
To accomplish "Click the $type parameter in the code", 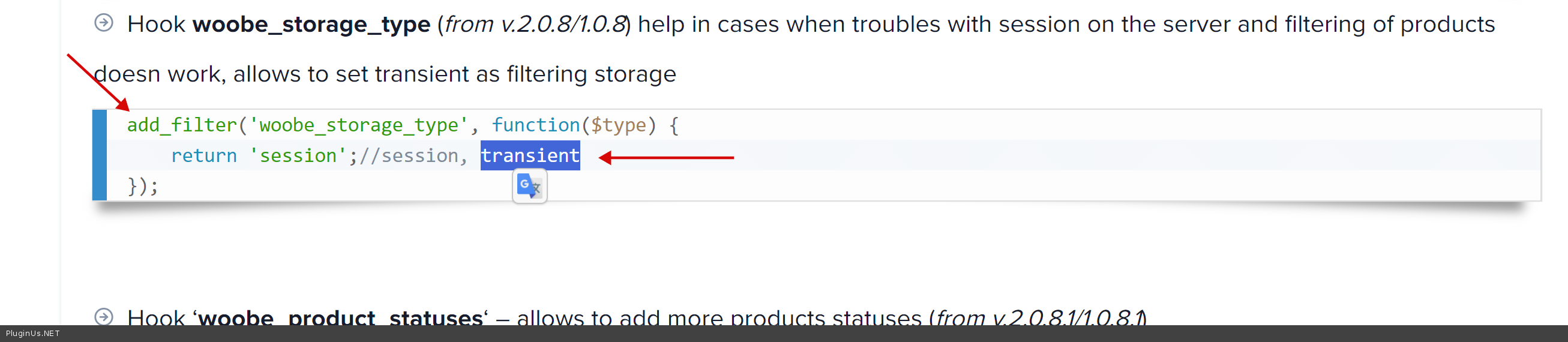I will click(618, 125).
